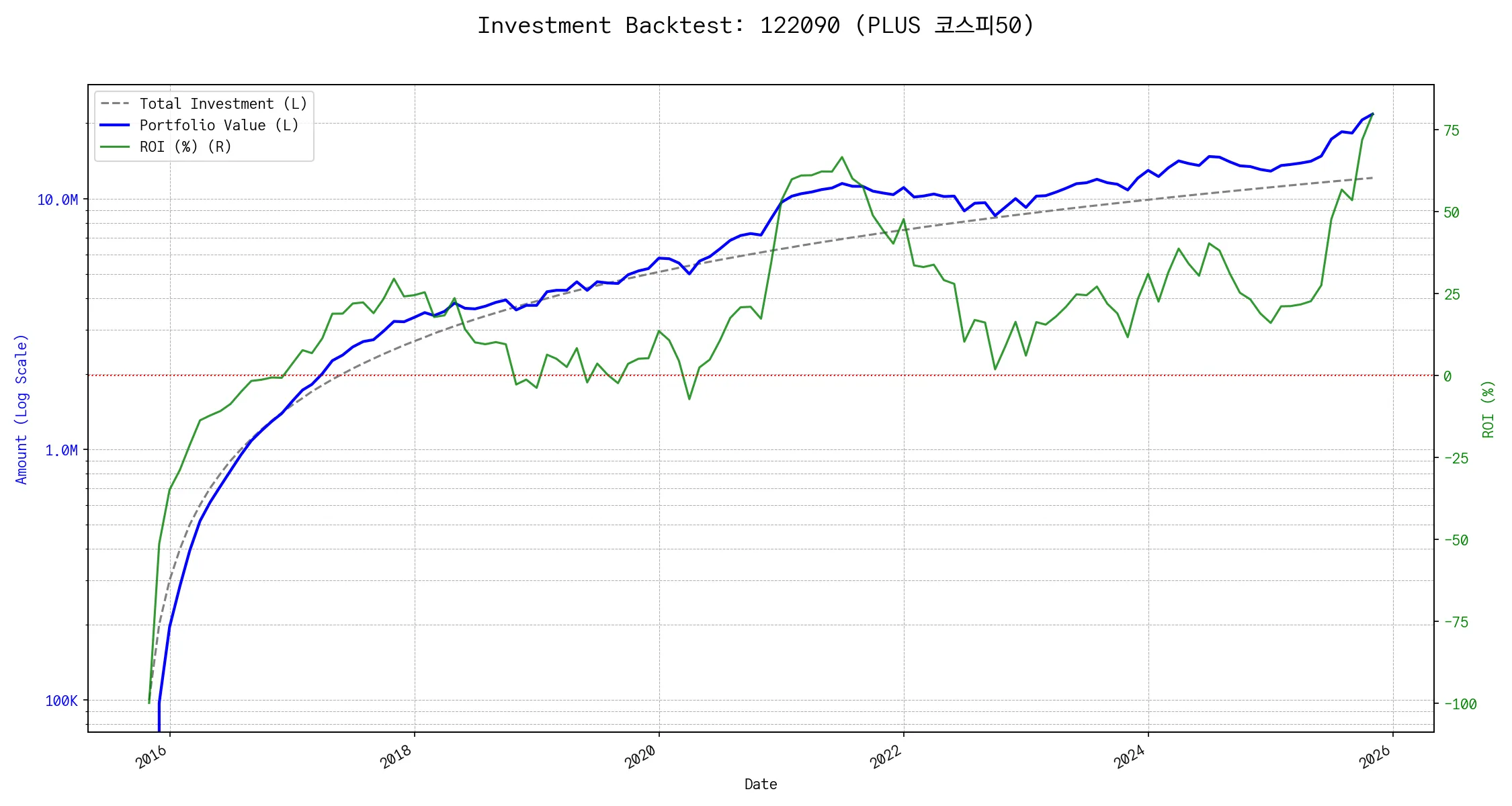
Task: Click Portfolio Value legend label
Action: (219, 126)
